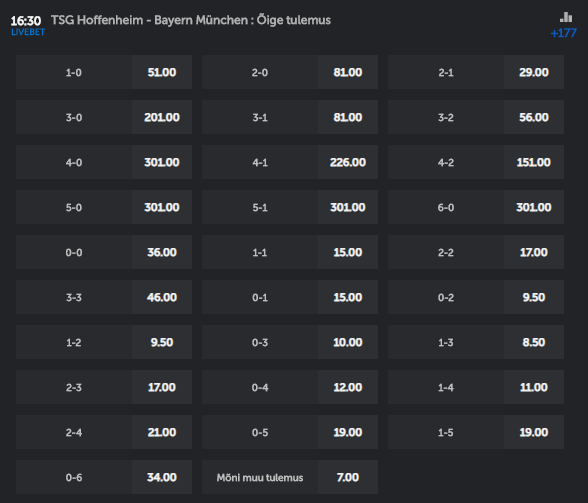The width and height of the screenshot is (588, 503).
Task: Pick the 2-1 result at 29.00
Action: (476, 72)
